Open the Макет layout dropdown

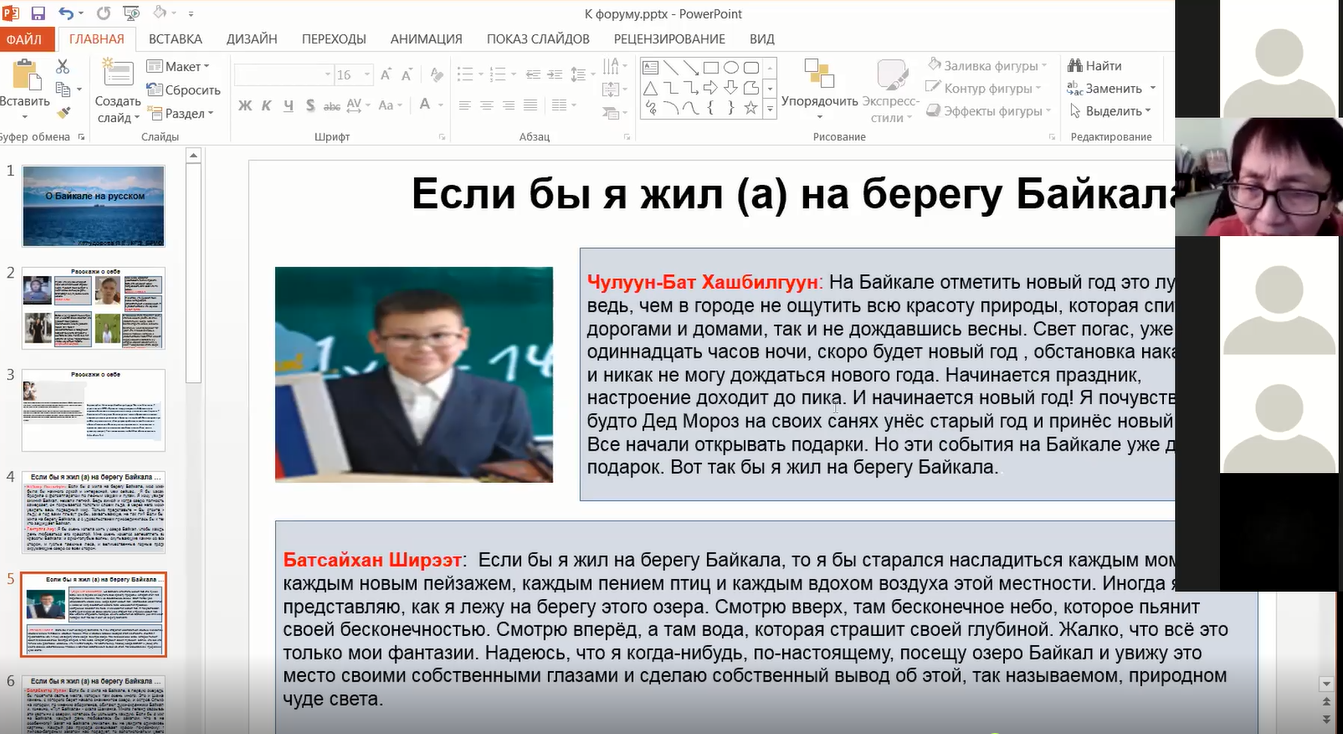pos(179,67)
